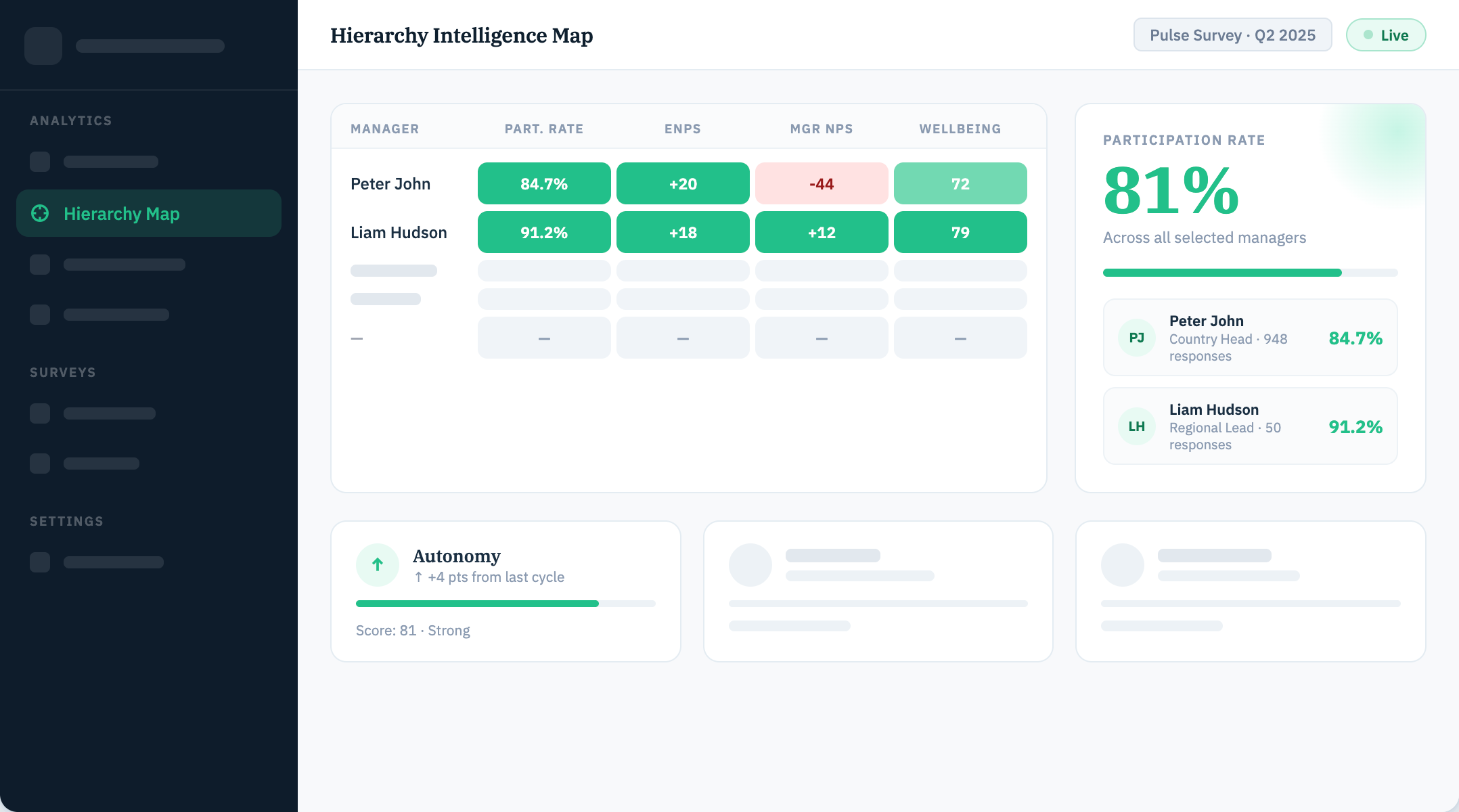Select the MANAGER column header

(384, 128)
